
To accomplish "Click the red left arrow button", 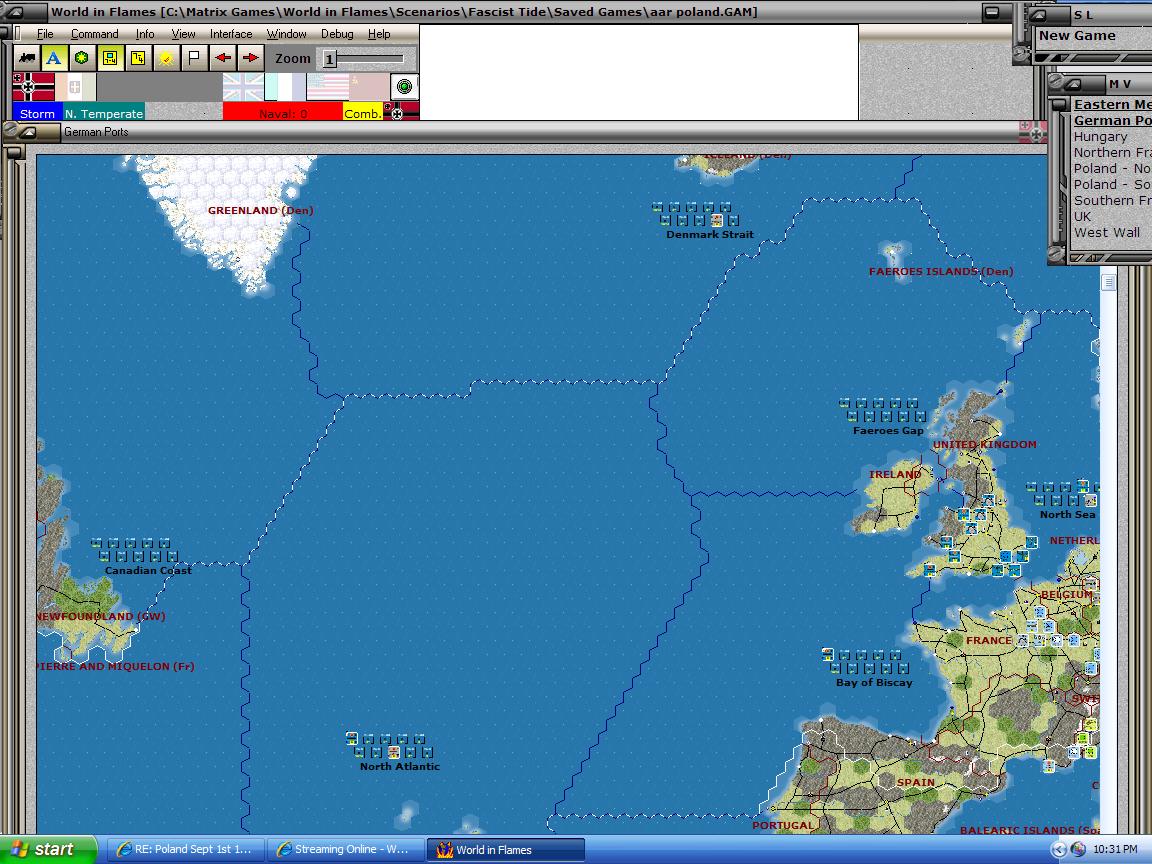I will click(x=223, y=58).
